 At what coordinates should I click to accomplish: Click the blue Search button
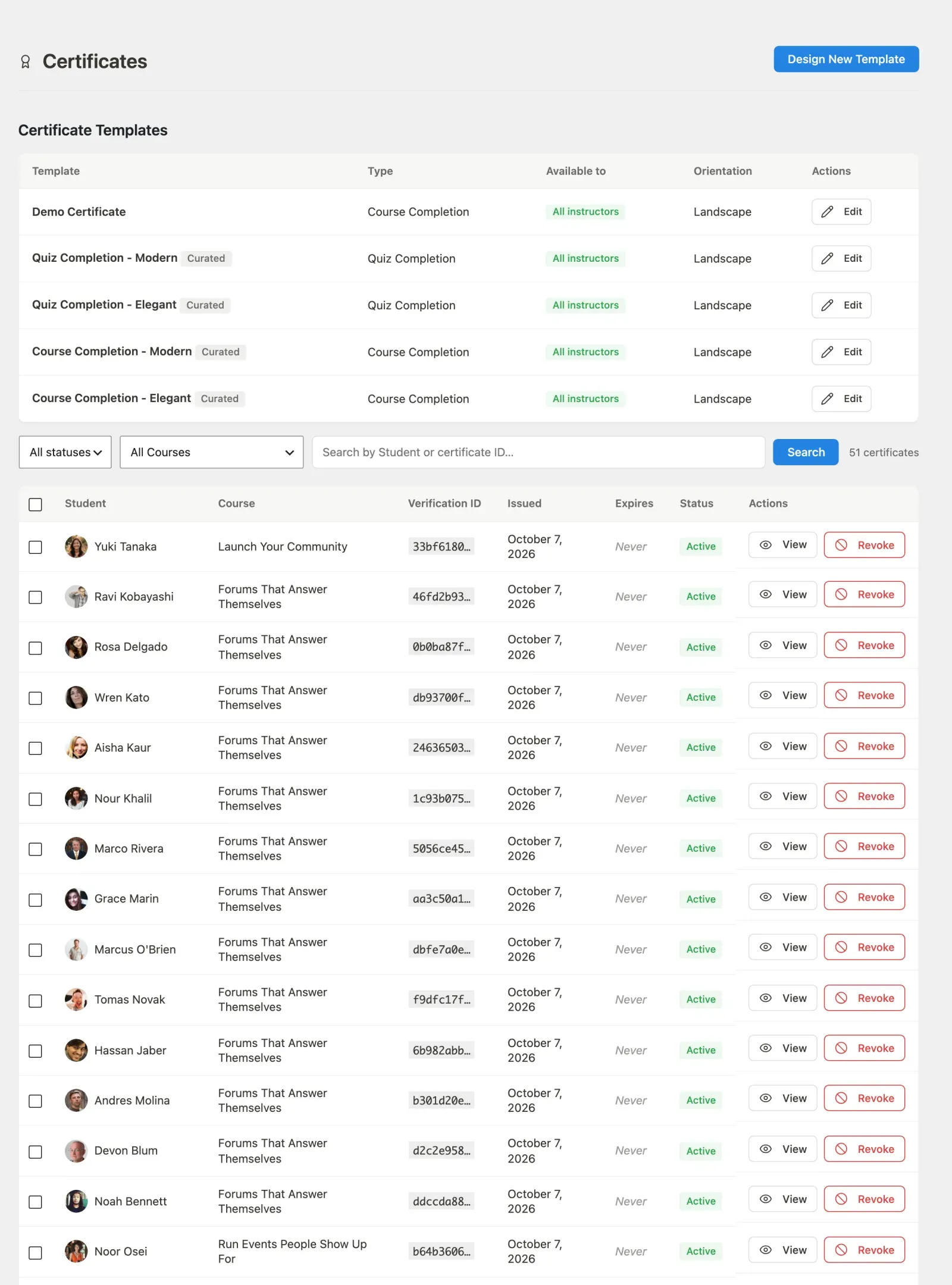806,452
